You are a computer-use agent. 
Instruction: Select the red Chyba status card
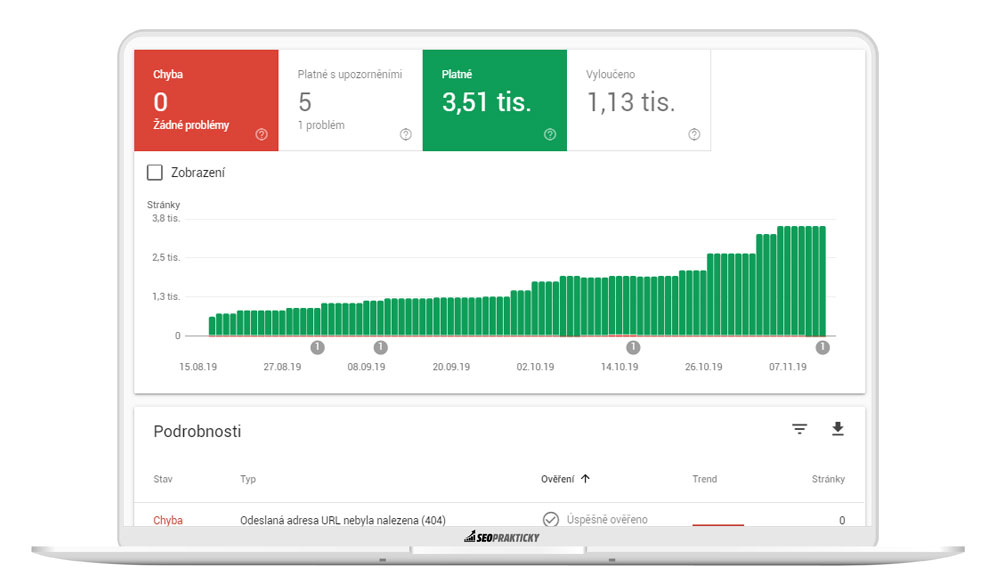(206, 100)
